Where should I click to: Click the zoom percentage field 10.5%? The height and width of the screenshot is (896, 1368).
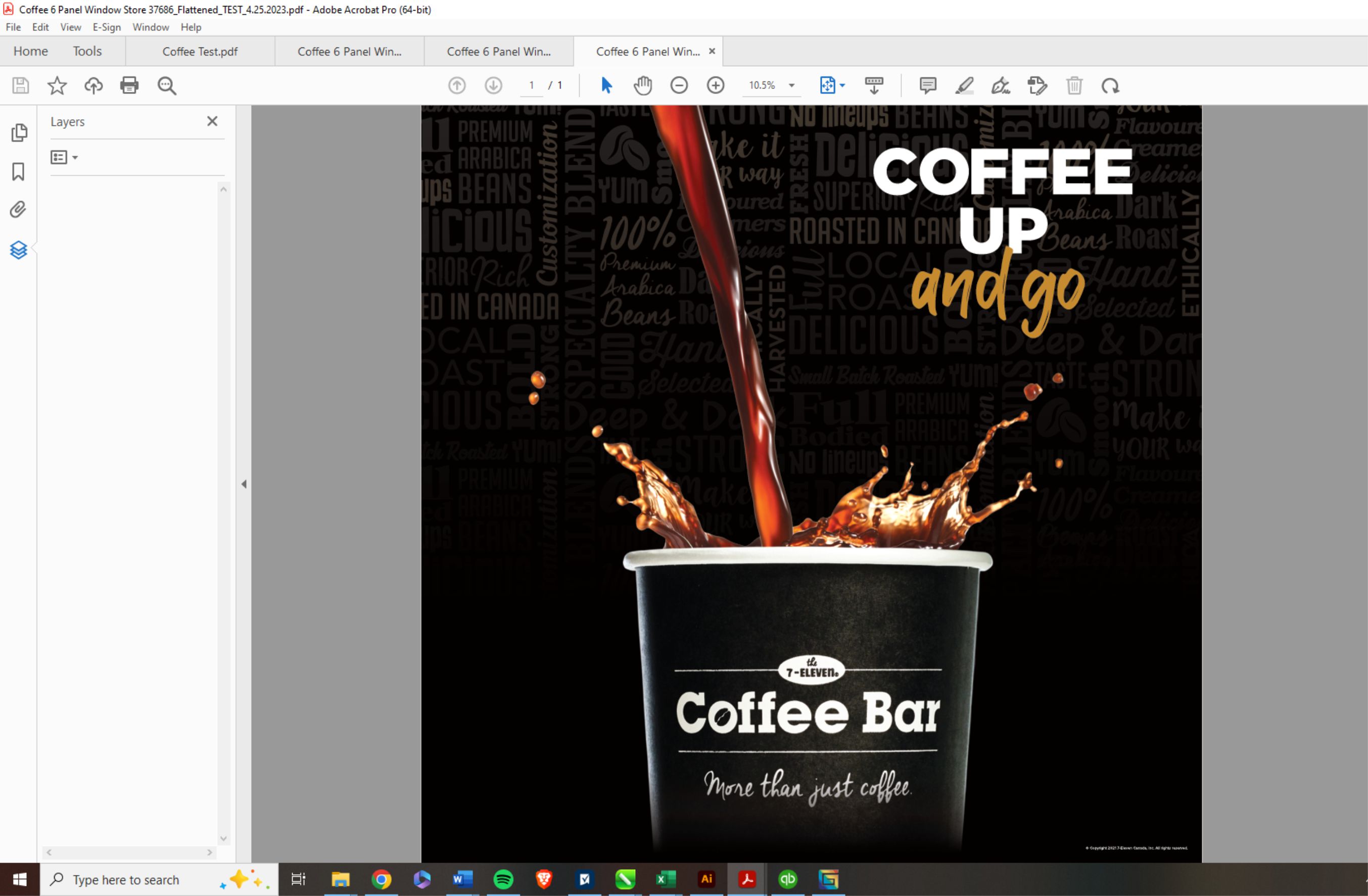click(762, 85)
